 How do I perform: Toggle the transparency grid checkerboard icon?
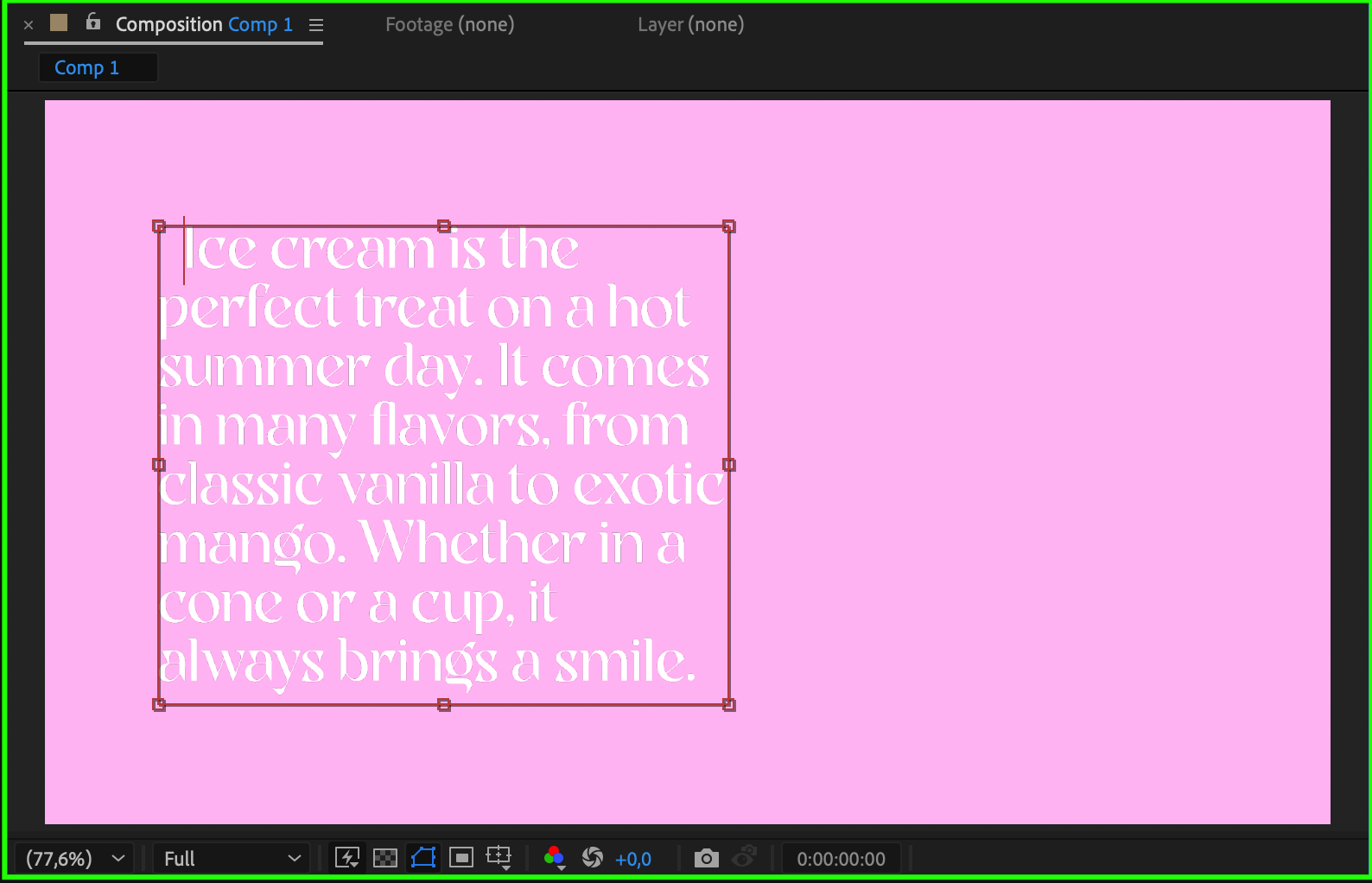click(384, 858)
